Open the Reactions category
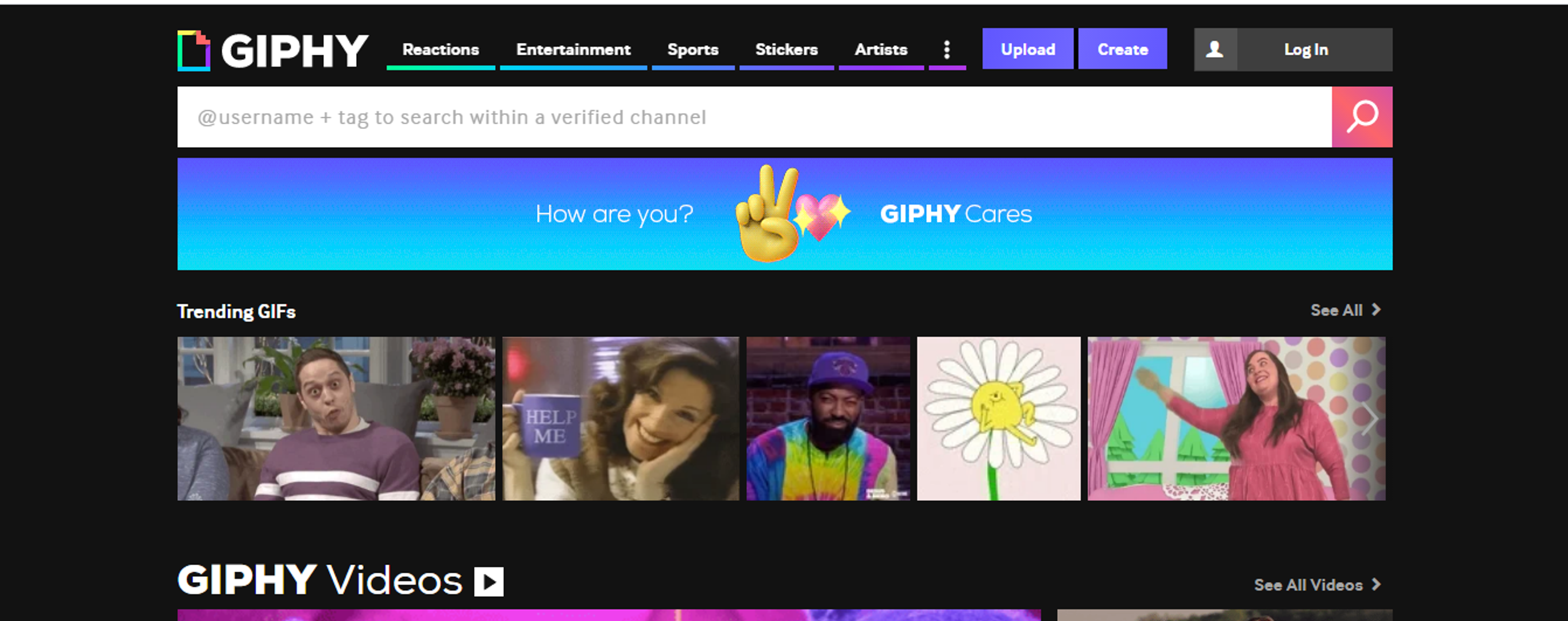Viewport: 1568px width, 621px height. click(x=440, y=49)
